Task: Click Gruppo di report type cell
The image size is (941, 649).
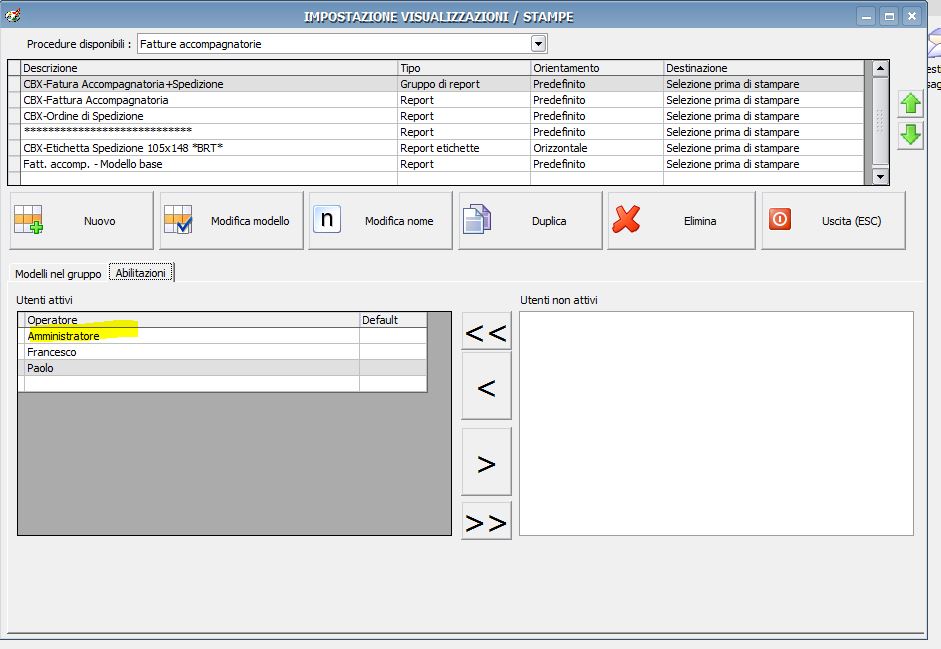Action: click(x=464, y=84)
